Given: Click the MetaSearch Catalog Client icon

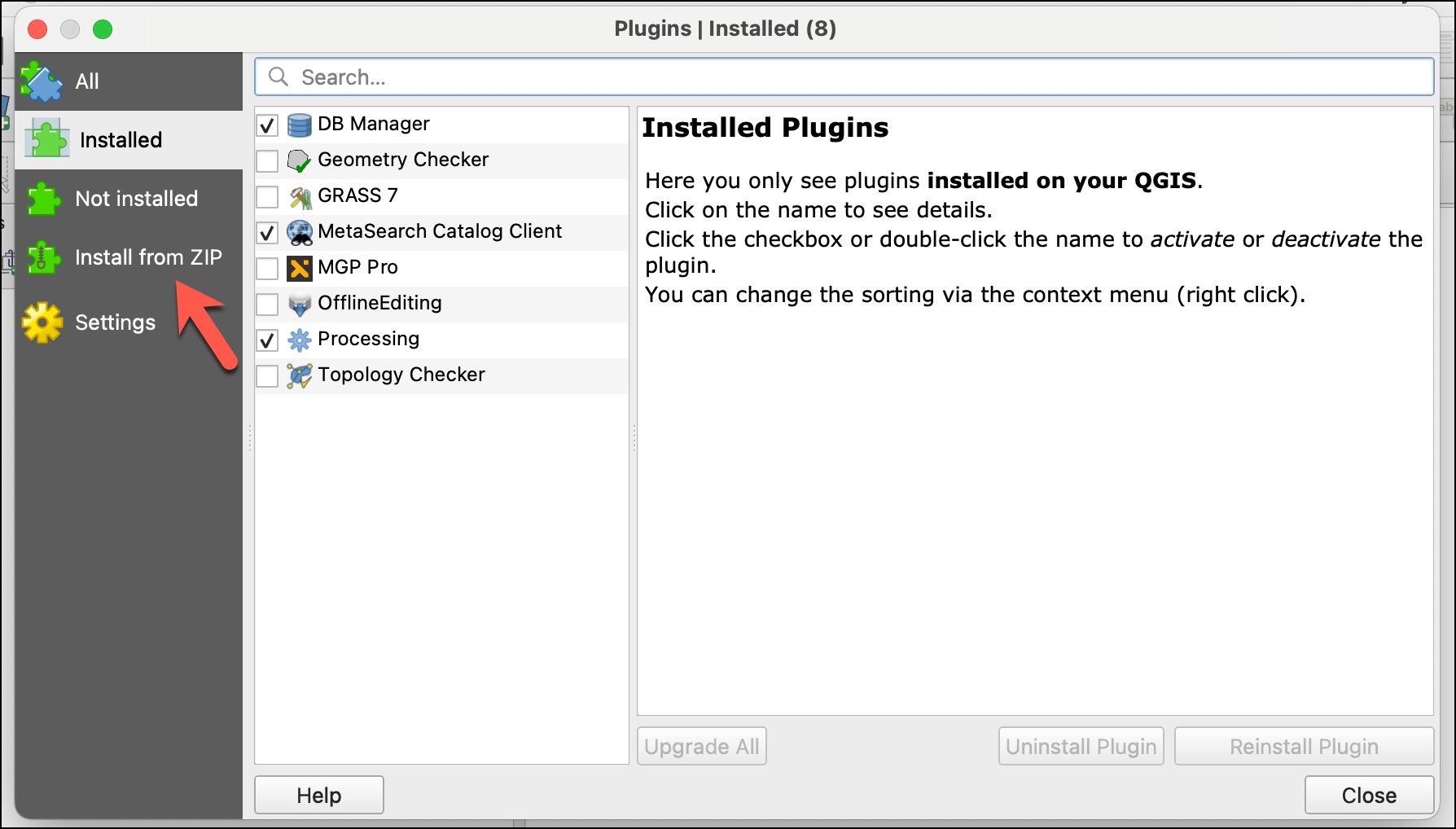Looking at the screenshot, I should coord(300,232).
